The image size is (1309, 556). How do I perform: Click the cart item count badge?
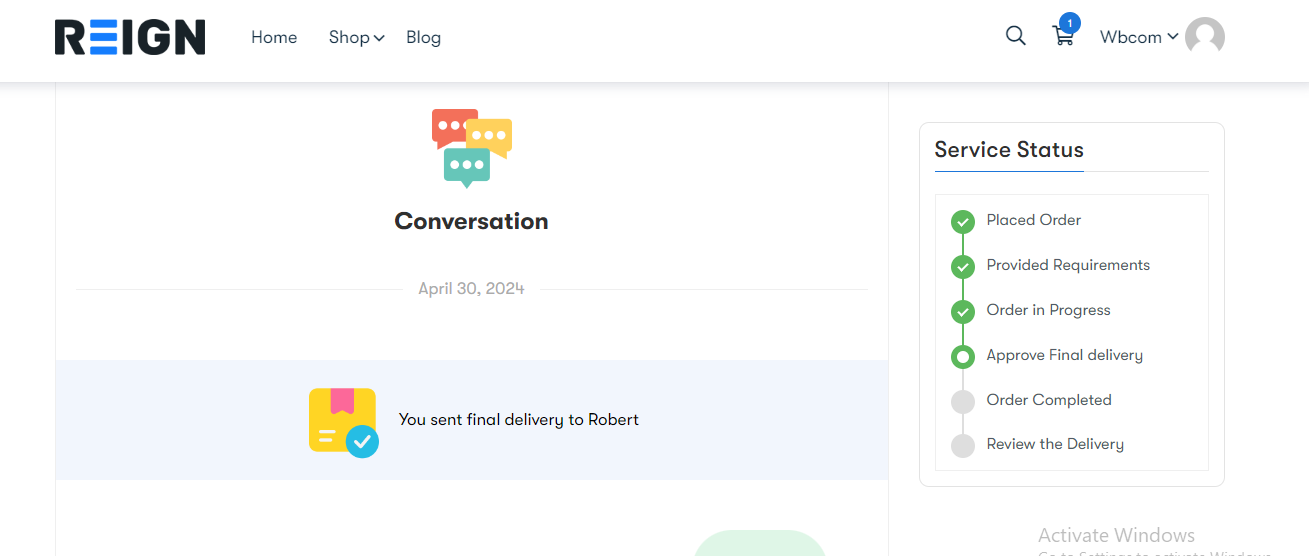(1070, 22)
